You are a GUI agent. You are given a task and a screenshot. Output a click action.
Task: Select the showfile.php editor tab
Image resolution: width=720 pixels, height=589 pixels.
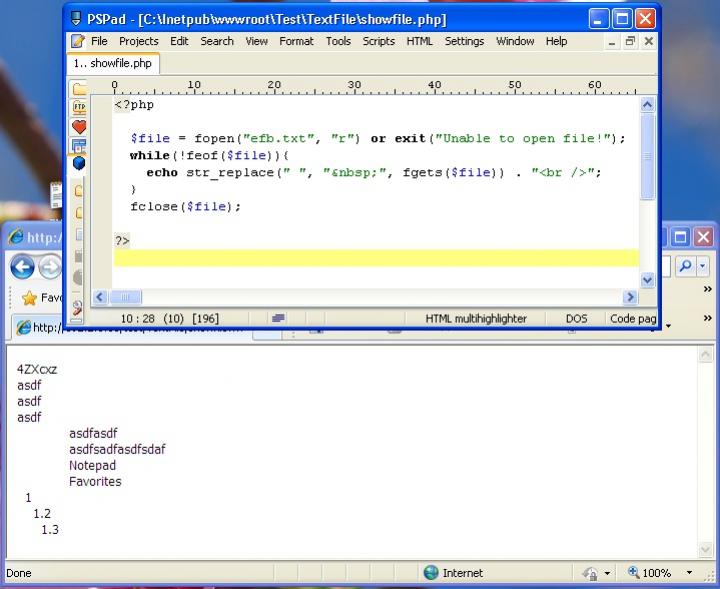pyautogui.click(x=113, y=63)
